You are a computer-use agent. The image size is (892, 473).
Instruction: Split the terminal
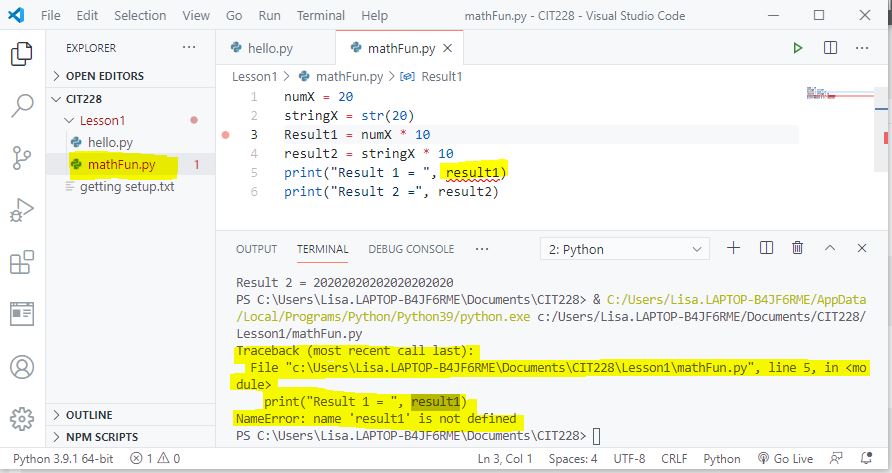point(766,248)
